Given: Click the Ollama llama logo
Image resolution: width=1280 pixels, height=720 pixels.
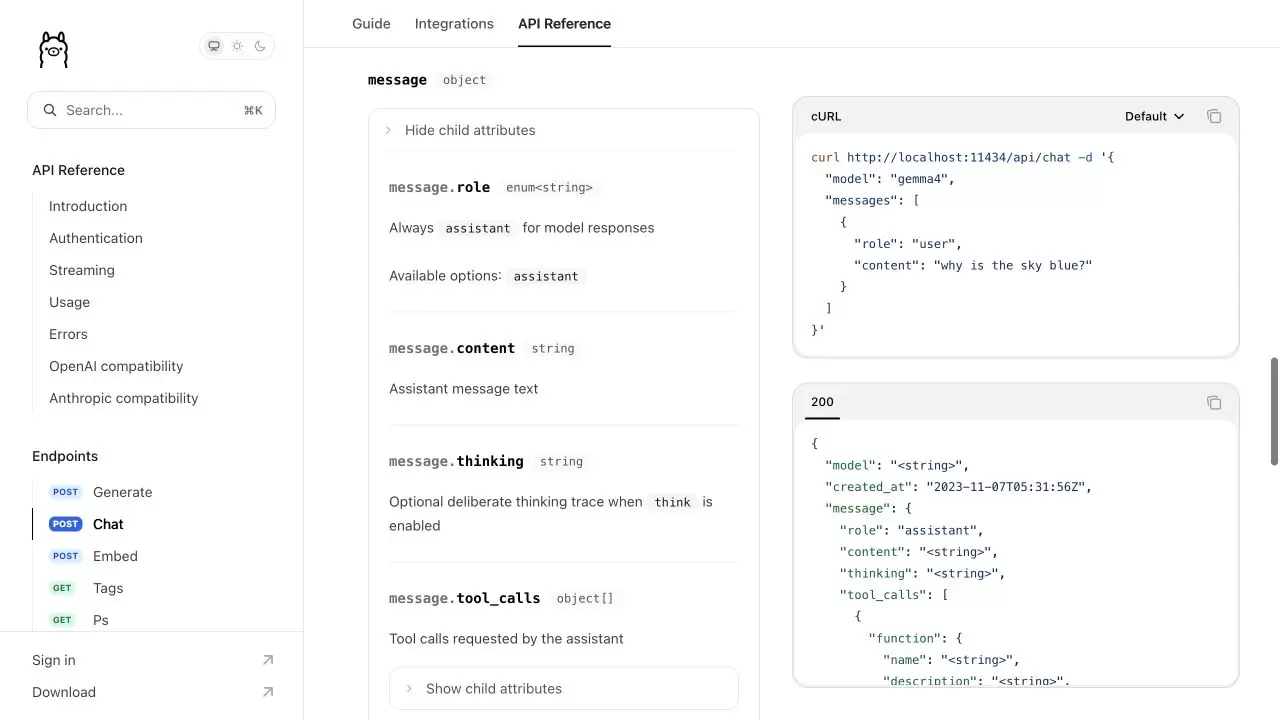Looking at the screenshot, I should 53,49.
